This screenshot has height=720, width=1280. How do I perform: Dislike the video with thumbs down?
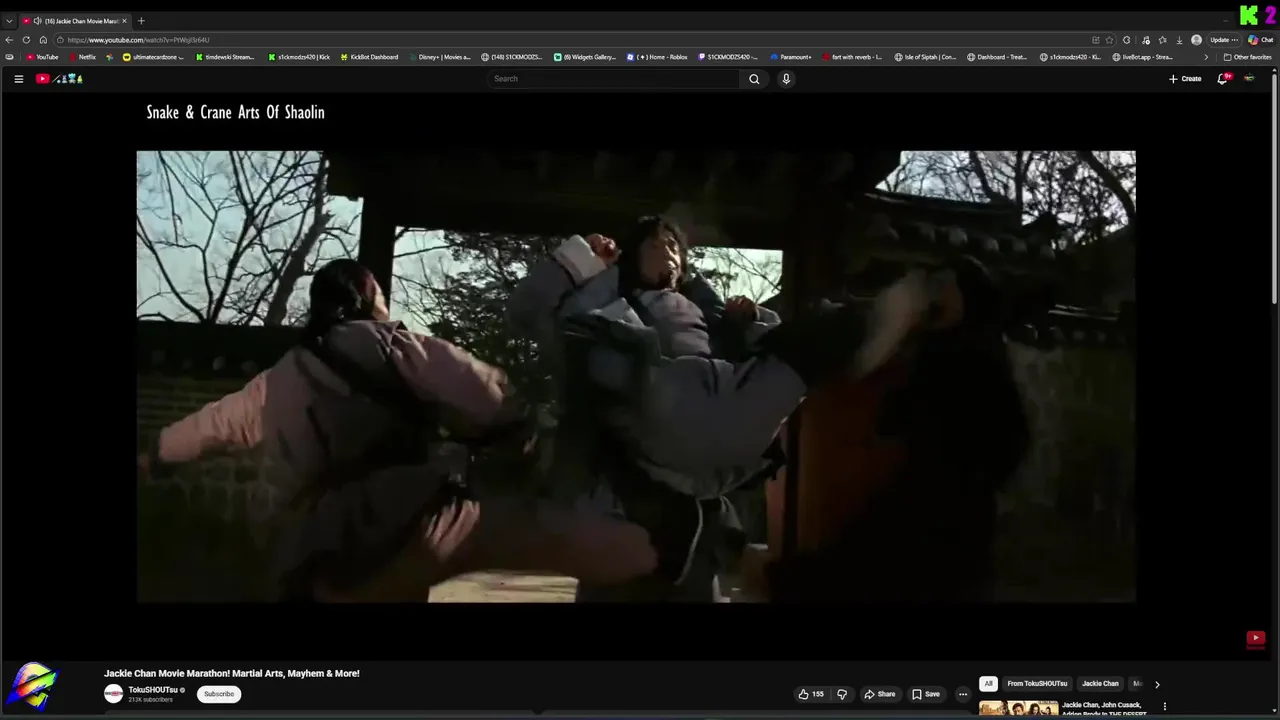pos(842,694)
